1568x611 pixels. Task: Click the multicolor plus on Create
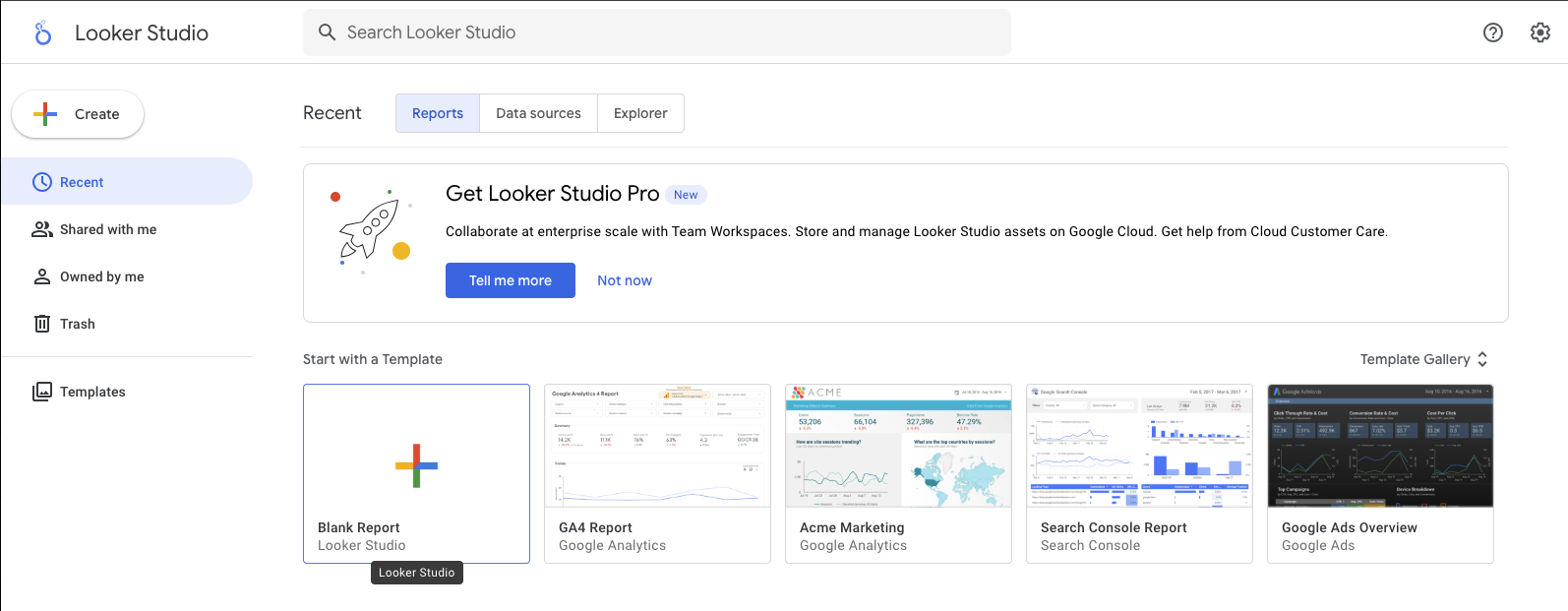(45, 114)
